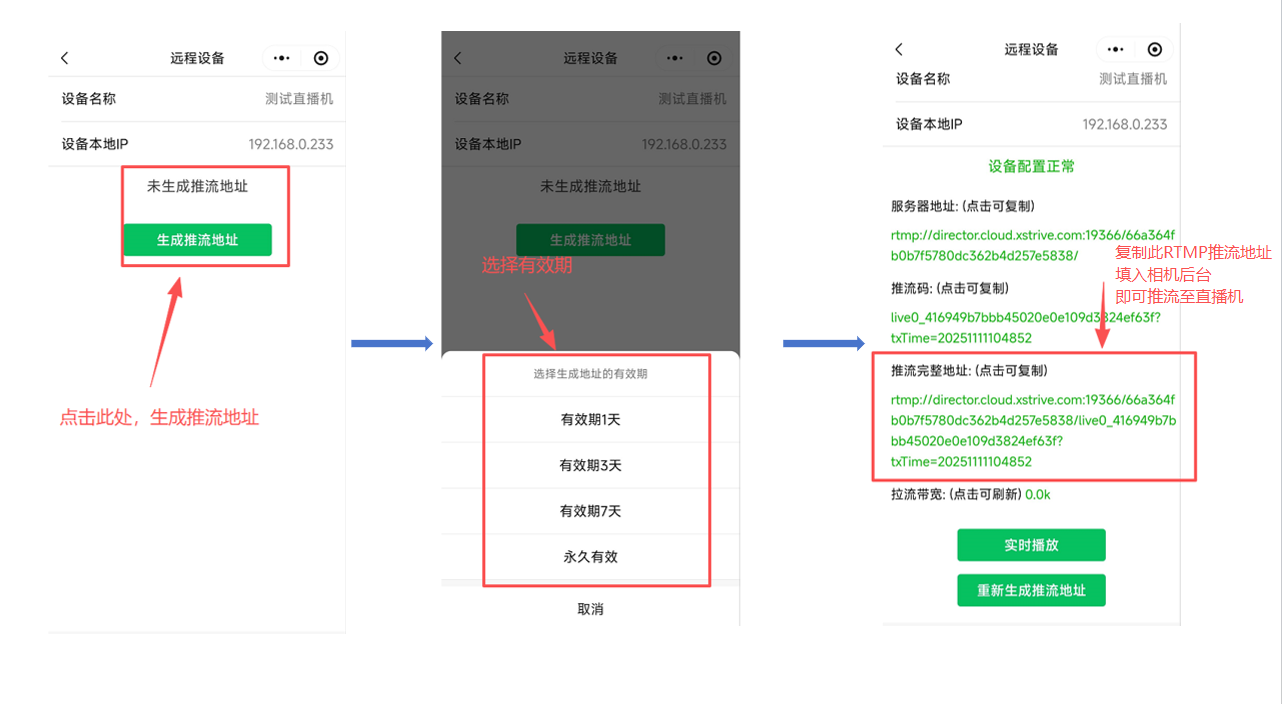1282x704 pixels.
Task: Click the green 生成推流地址 button in the left phone
Action: pos(197,240)
